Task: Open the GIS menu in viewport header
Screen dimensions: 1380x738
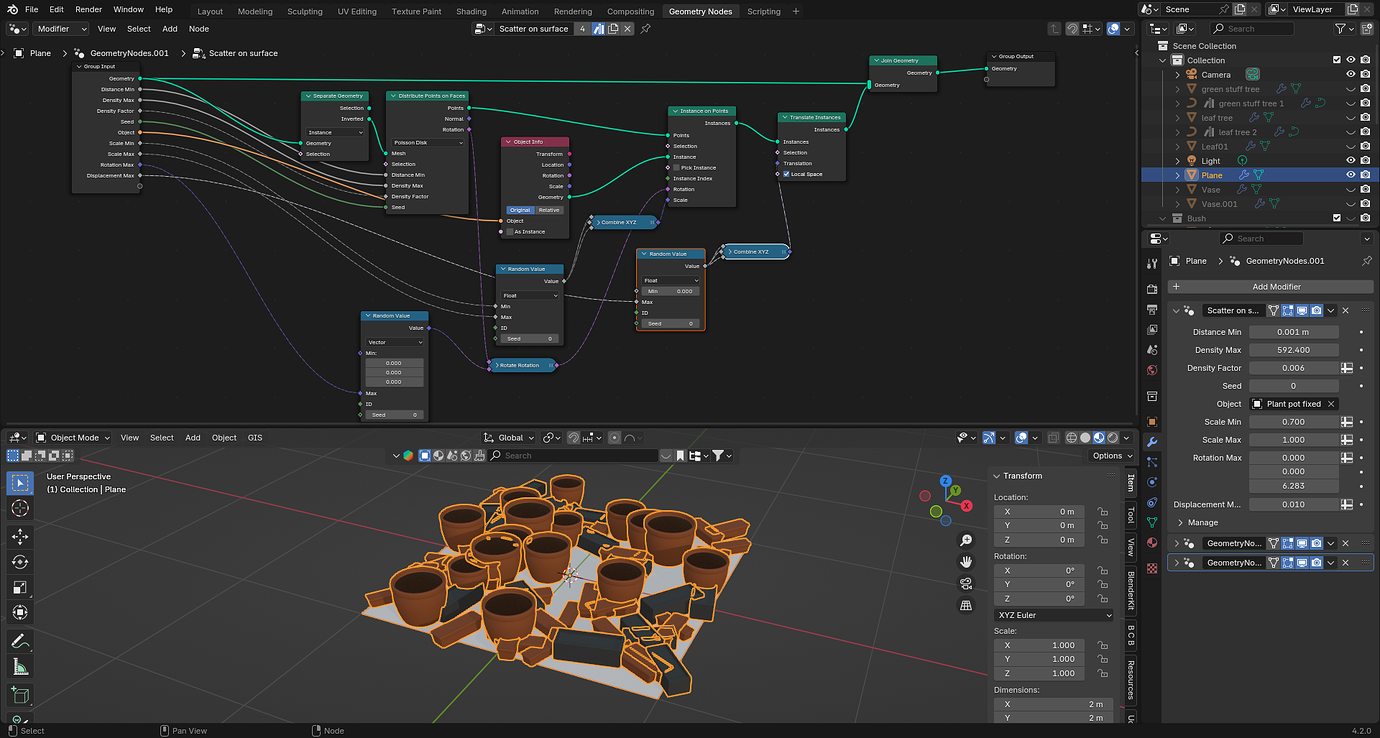Action: click(255, 438)
